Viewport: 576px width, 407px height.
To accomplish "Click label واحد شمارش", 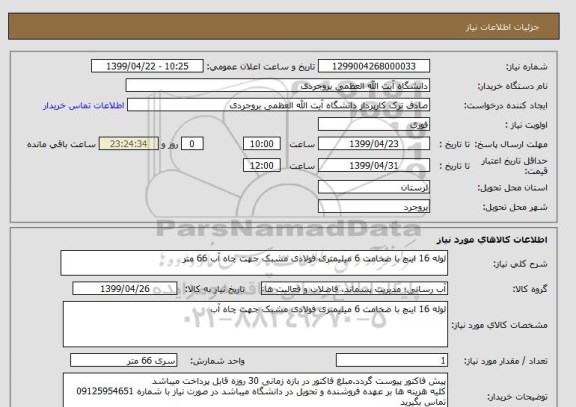I will [217, 361].
